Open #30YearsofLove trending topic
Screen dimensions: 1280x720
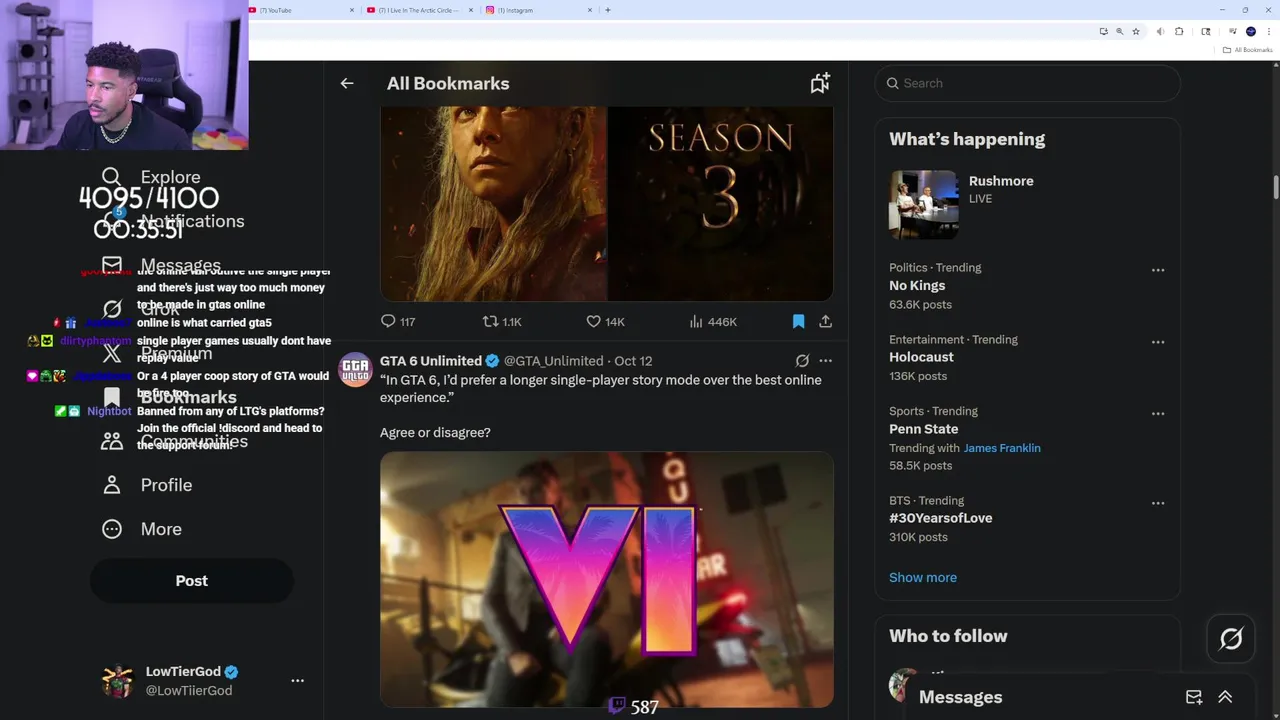tap(941, 518)
